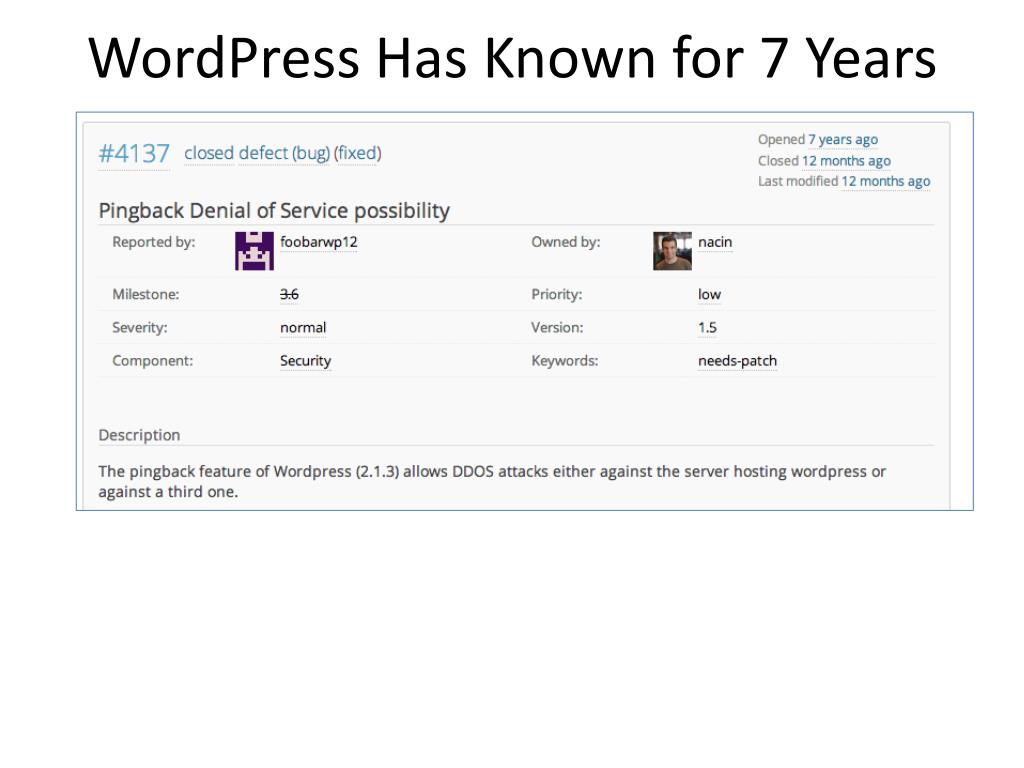Filter by version 1.5
1024x768 pixels.
(707, 328)
